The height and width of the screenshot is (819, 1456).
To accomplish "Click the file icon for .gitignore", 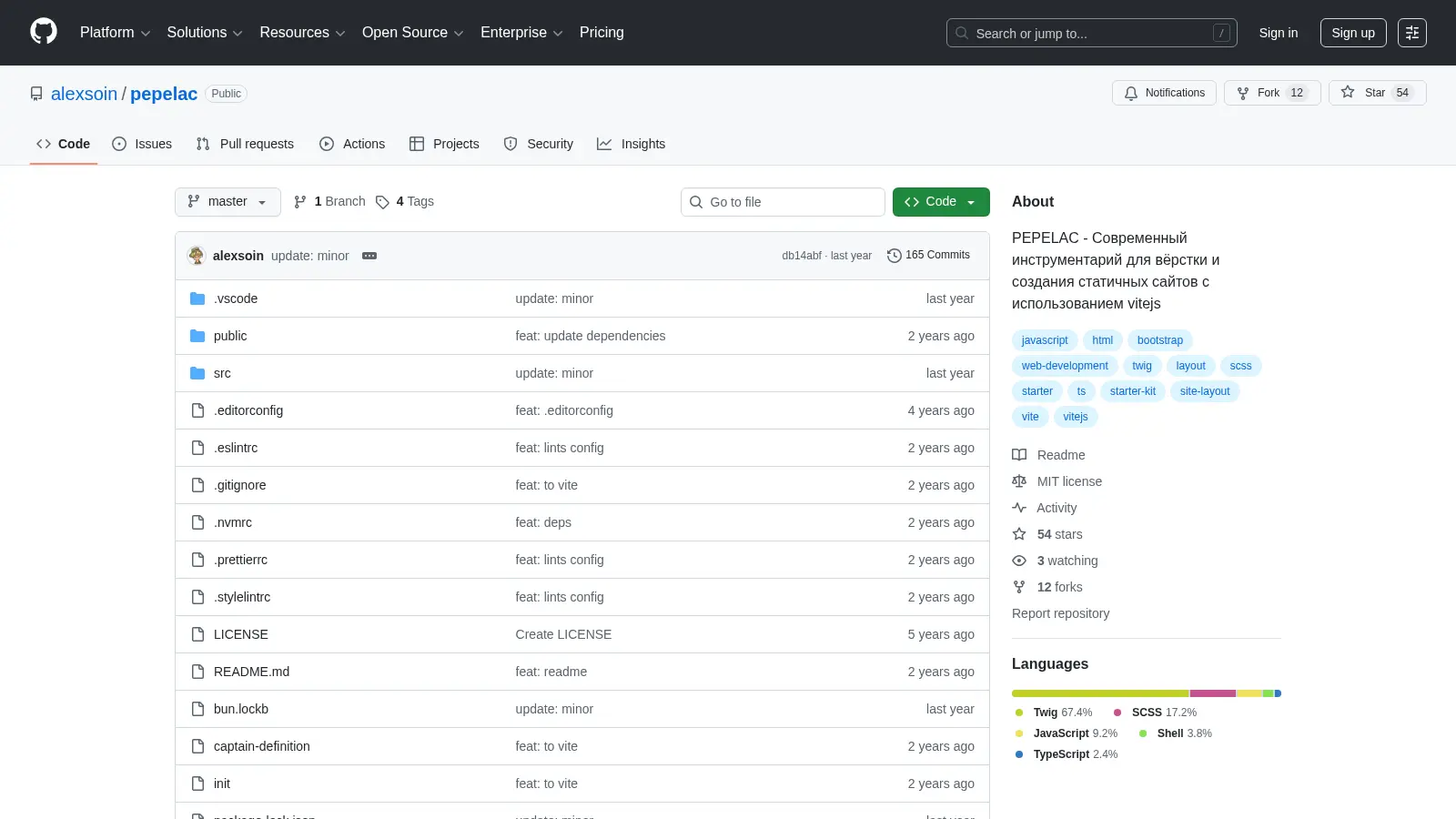I will [x=197, y=485].
